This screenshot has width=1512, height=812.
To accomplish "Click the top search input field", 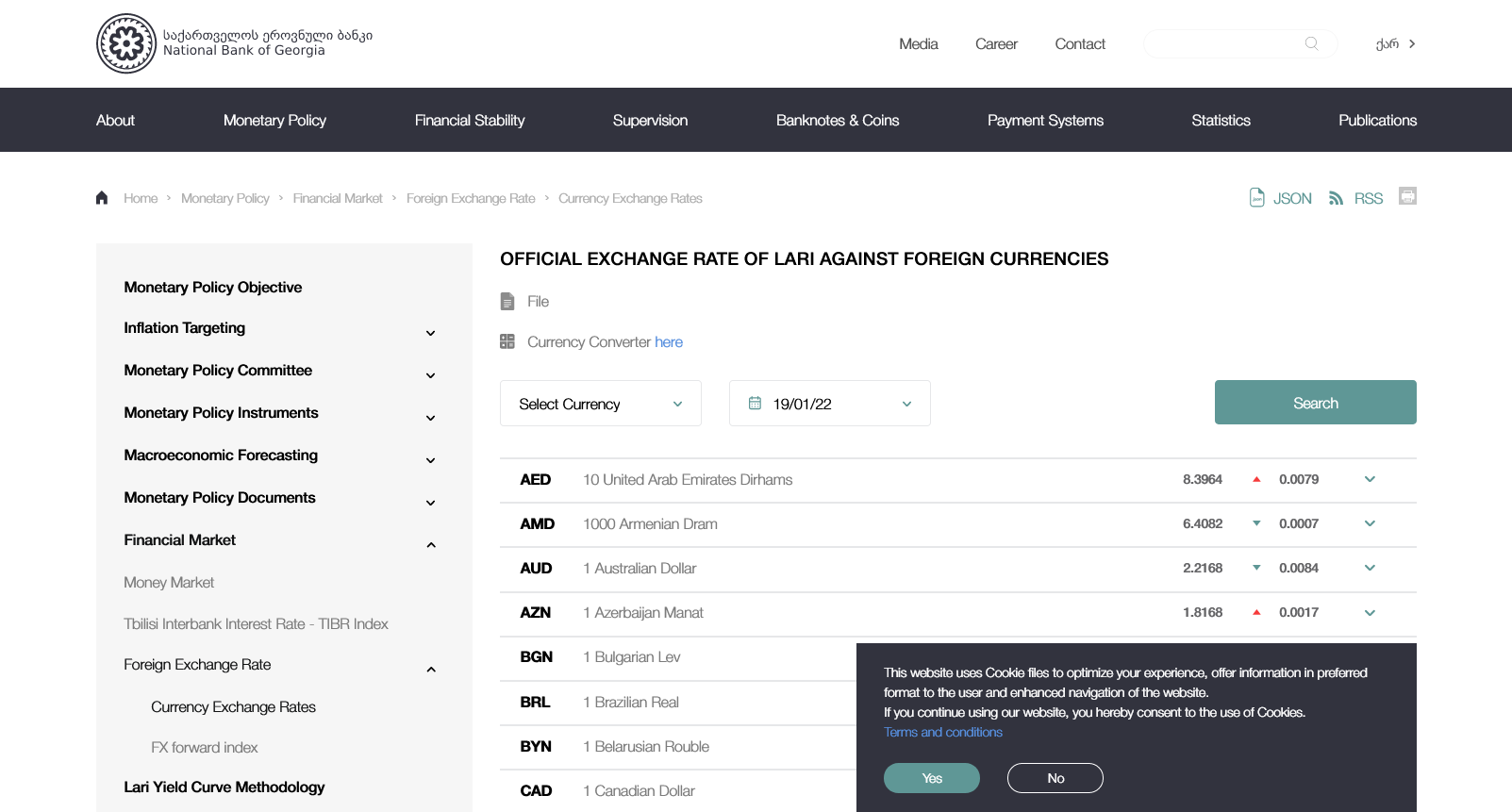I will click(x=1224, y=43).
